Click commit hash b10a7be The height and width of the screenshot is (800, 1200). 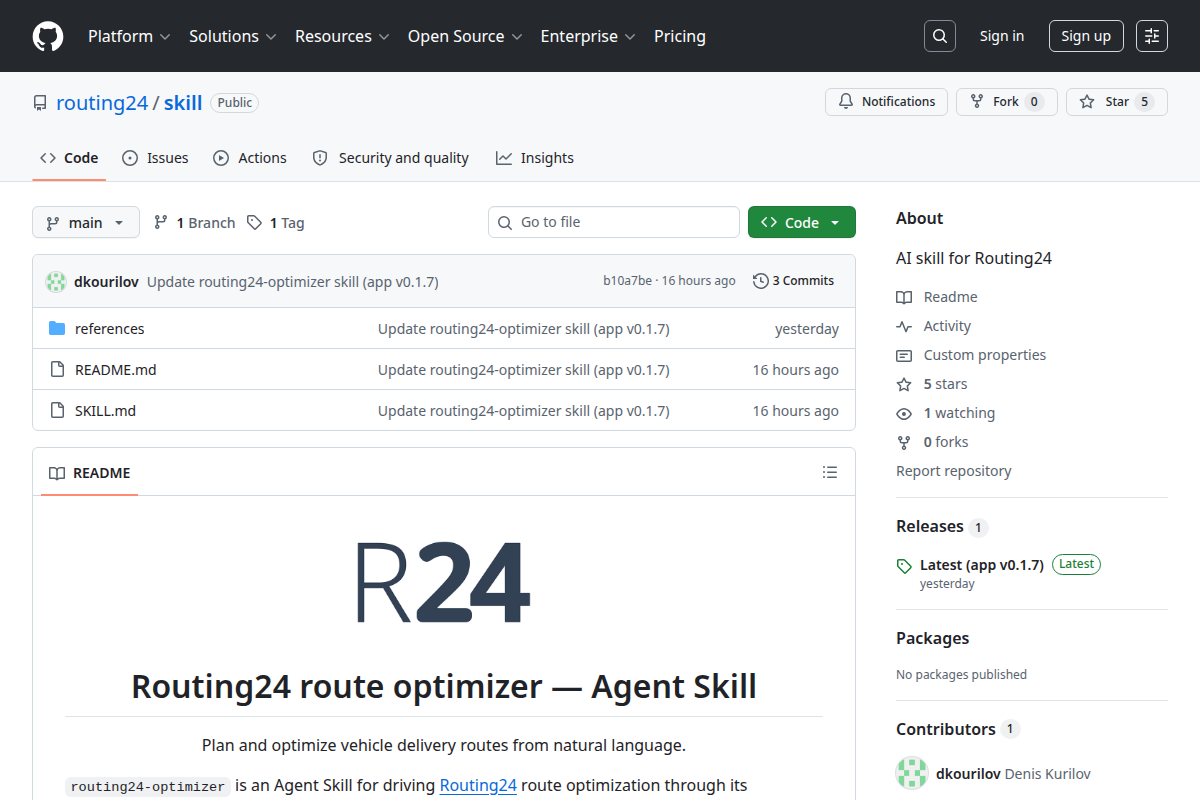tap(627, 281)
